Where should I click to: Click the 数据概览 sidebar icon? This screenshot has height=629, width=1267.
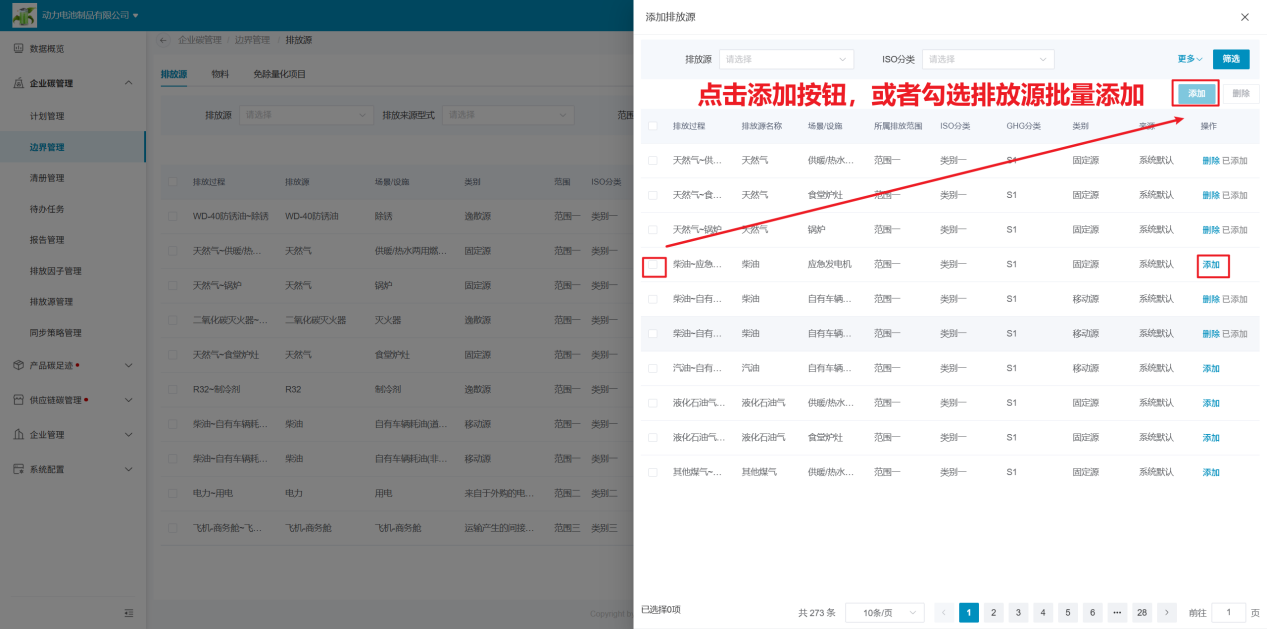(x=18, y=49)
